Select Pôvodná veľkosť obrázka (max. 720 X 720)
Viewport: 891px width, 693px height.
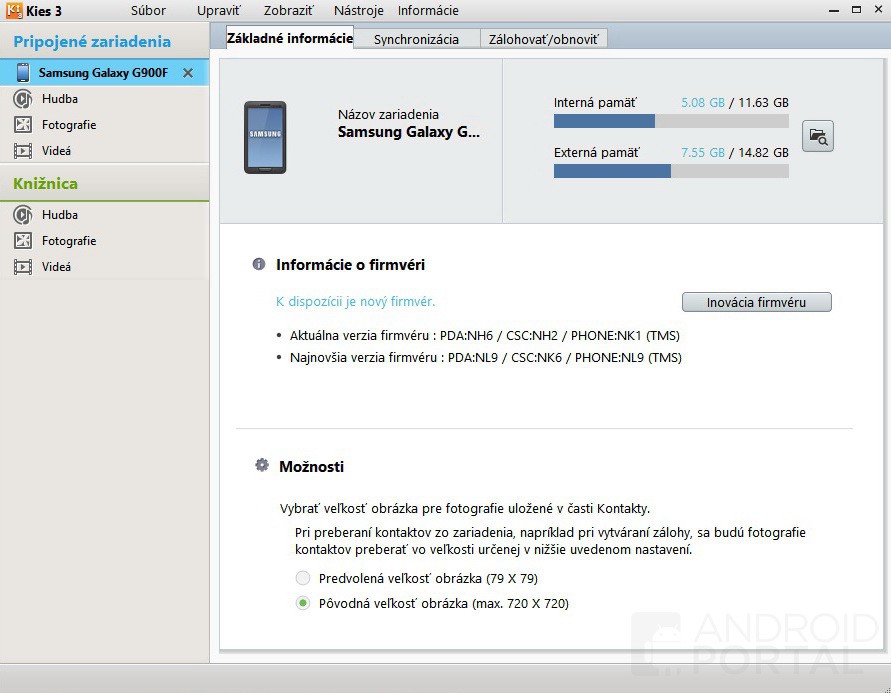point(303,603)
